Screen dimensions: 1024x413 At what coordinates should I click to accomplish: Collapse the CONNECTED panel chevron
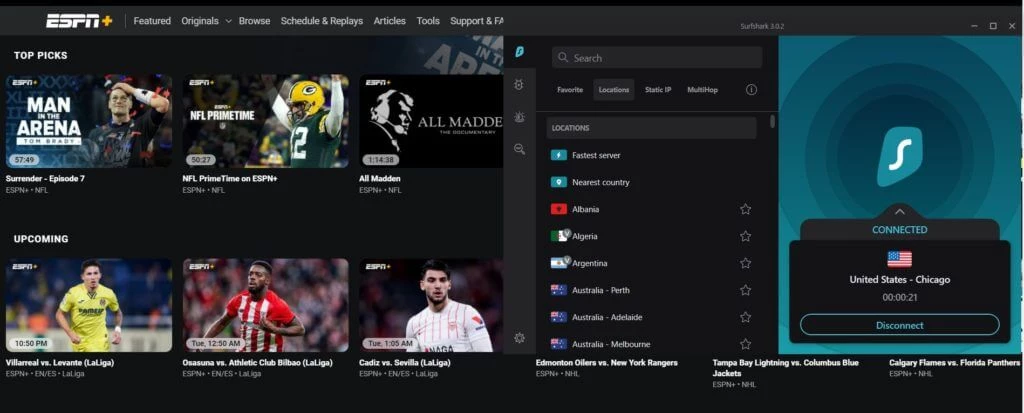pos(899,212)
